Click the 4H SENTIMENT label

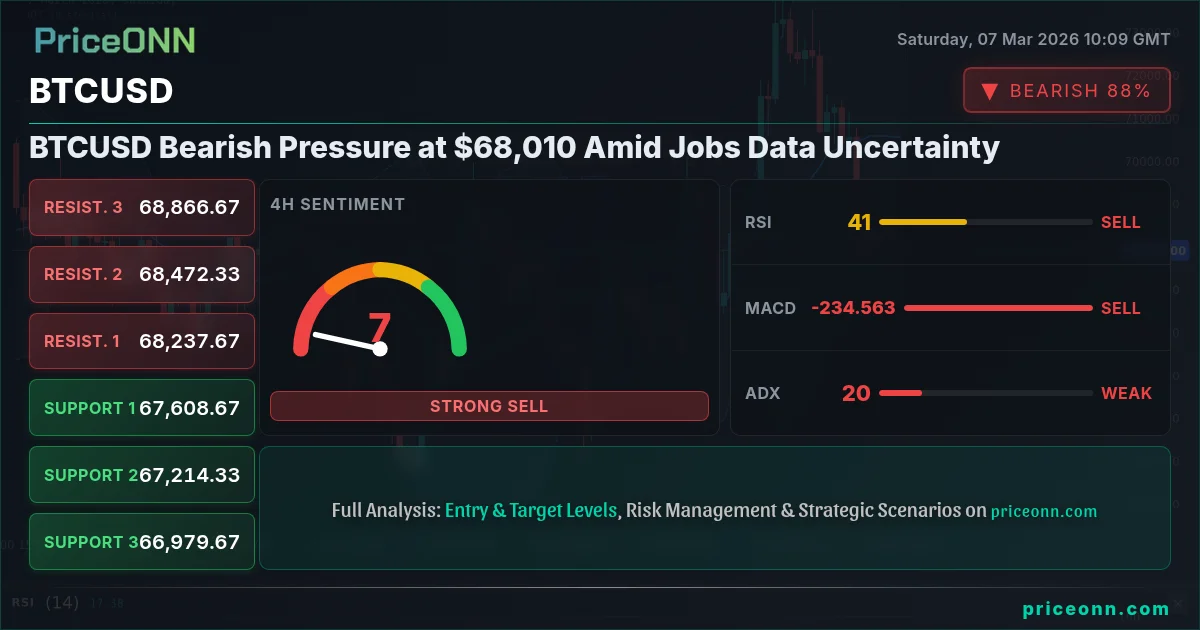[x=337, y=204]
